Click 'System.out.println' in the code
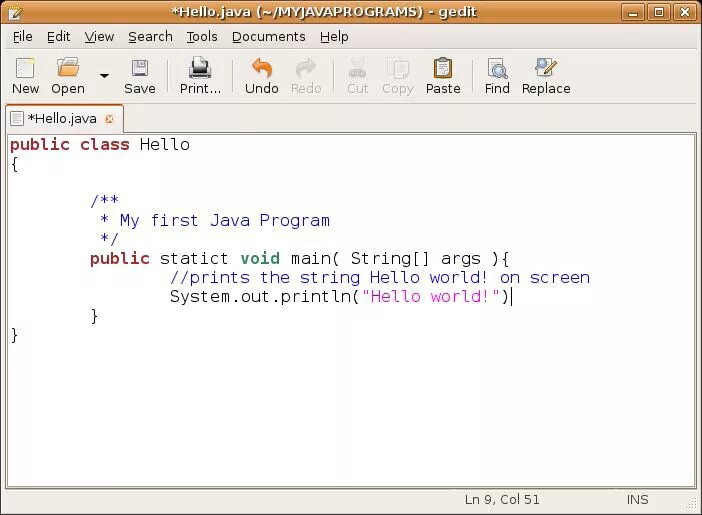702x515 pixels. tap(261, 297)
